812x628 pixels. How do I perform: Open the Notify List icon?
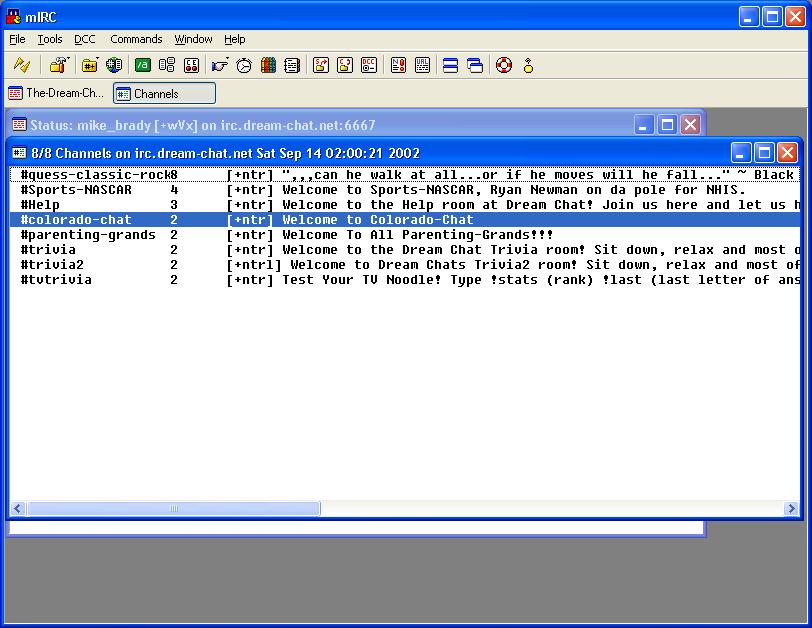click(x=398, y=65)
